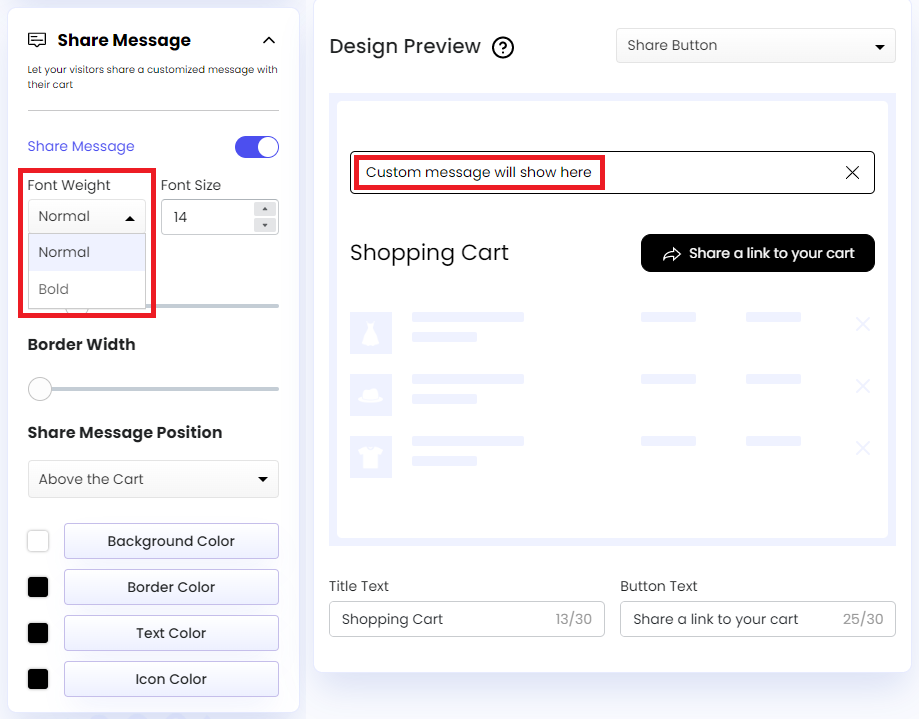The image size is (919, 719).
Task: Click the second product thumbnail icon in the cart
Action: click(371, 395)
